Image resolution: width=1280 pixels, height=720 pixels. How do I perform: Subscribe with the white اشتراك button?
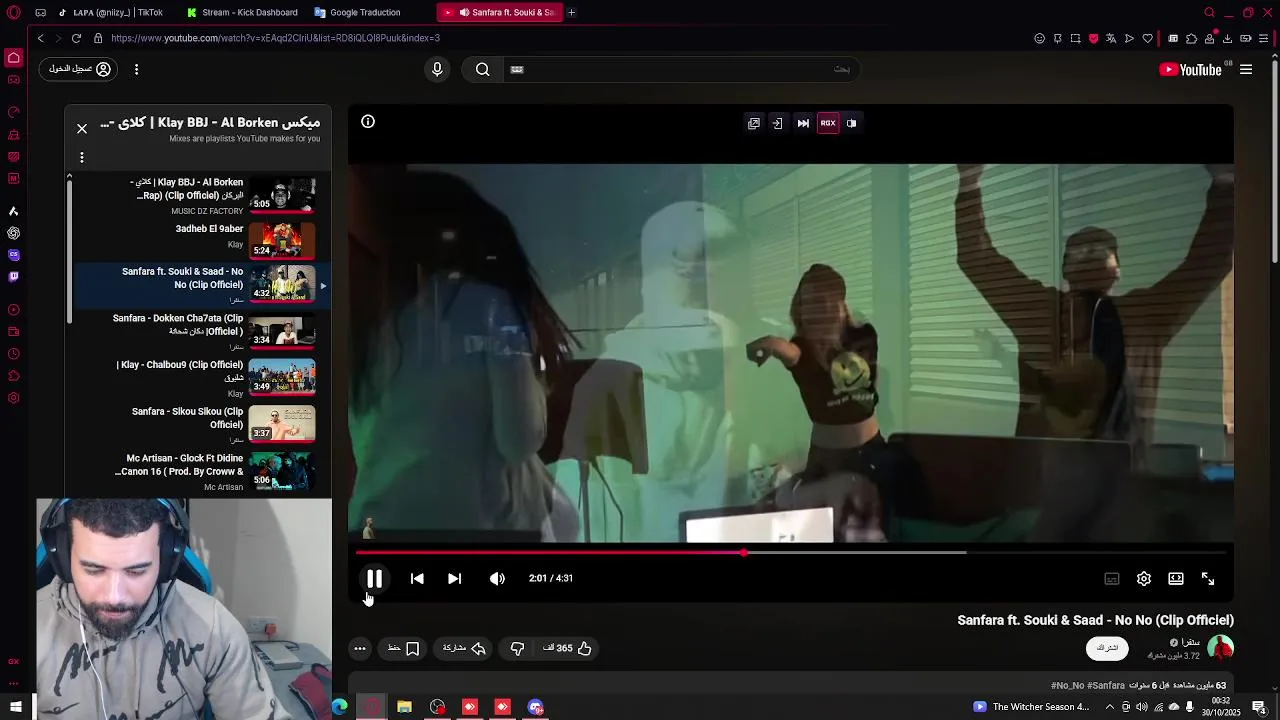point(1107,648)
